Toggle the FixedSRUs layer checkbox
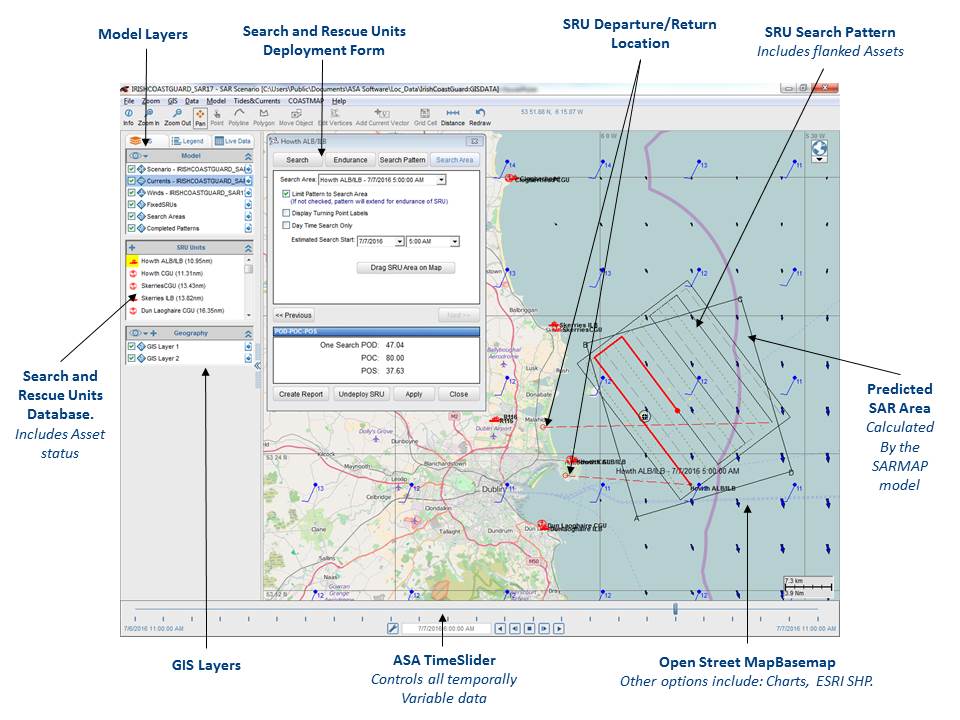 pos(132,204)
